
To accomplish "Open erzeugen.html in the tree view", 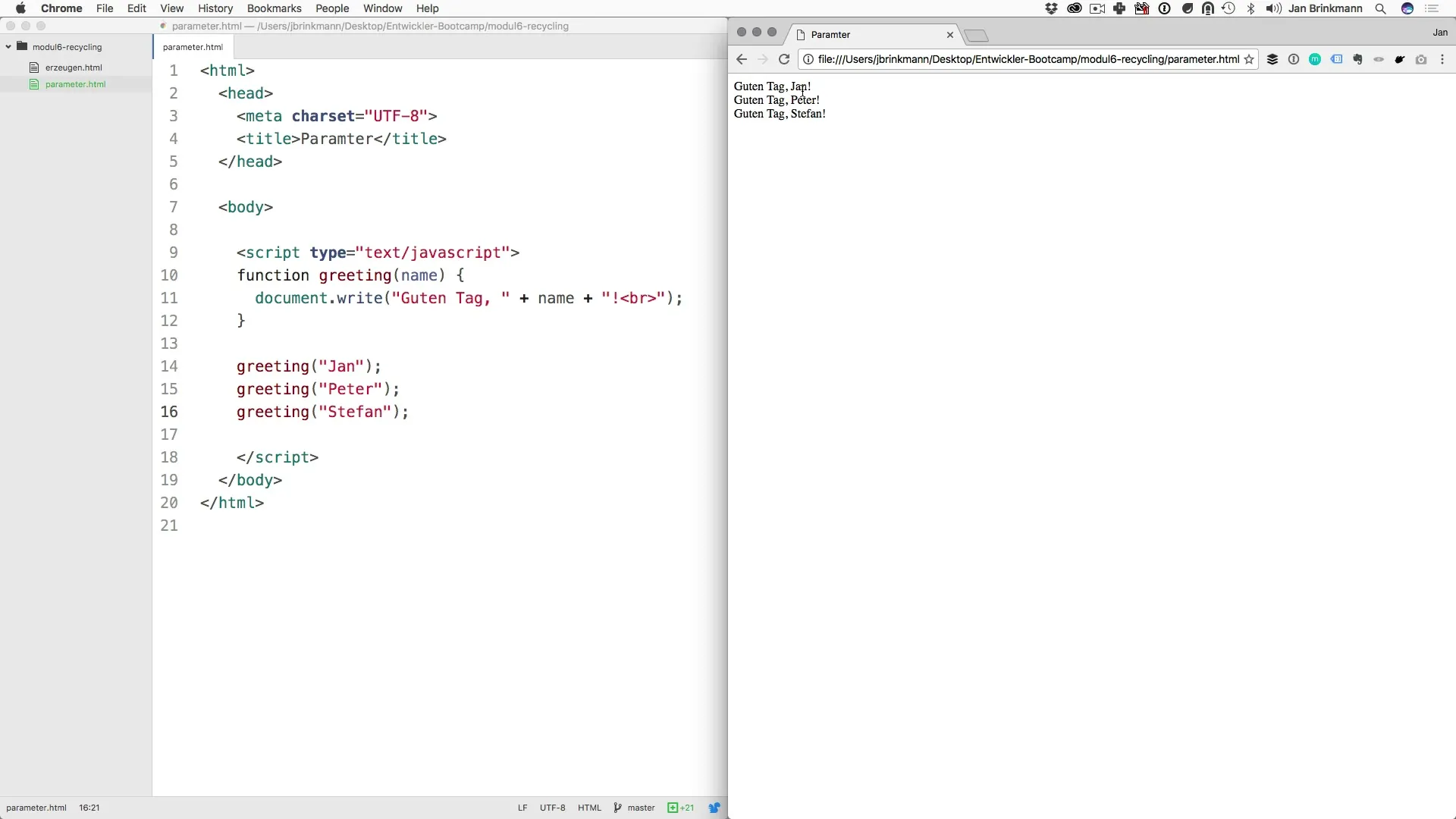I will (74, 67).
